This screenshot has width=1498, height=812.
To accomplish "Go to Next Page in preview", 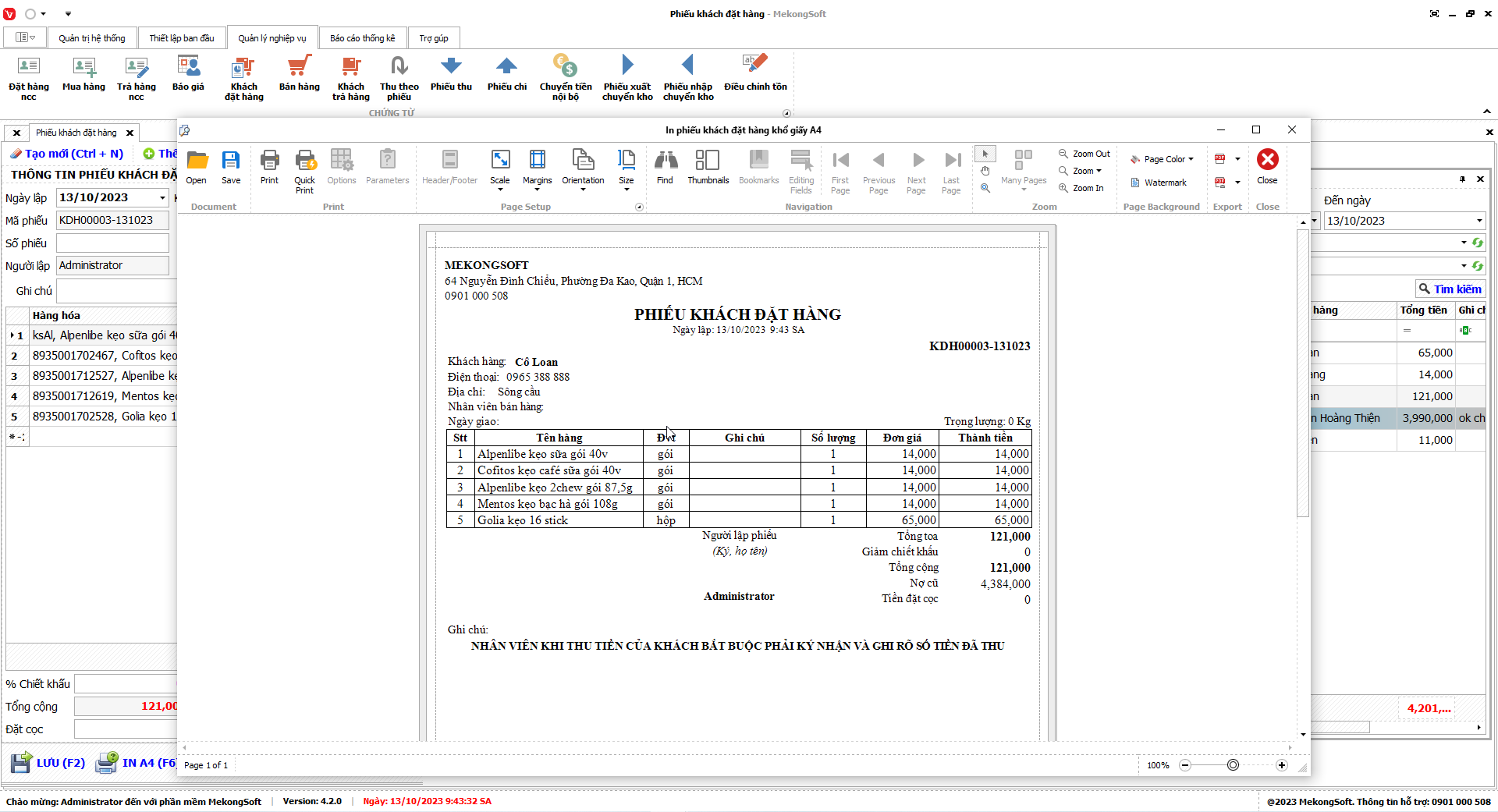I will [917, 172].
